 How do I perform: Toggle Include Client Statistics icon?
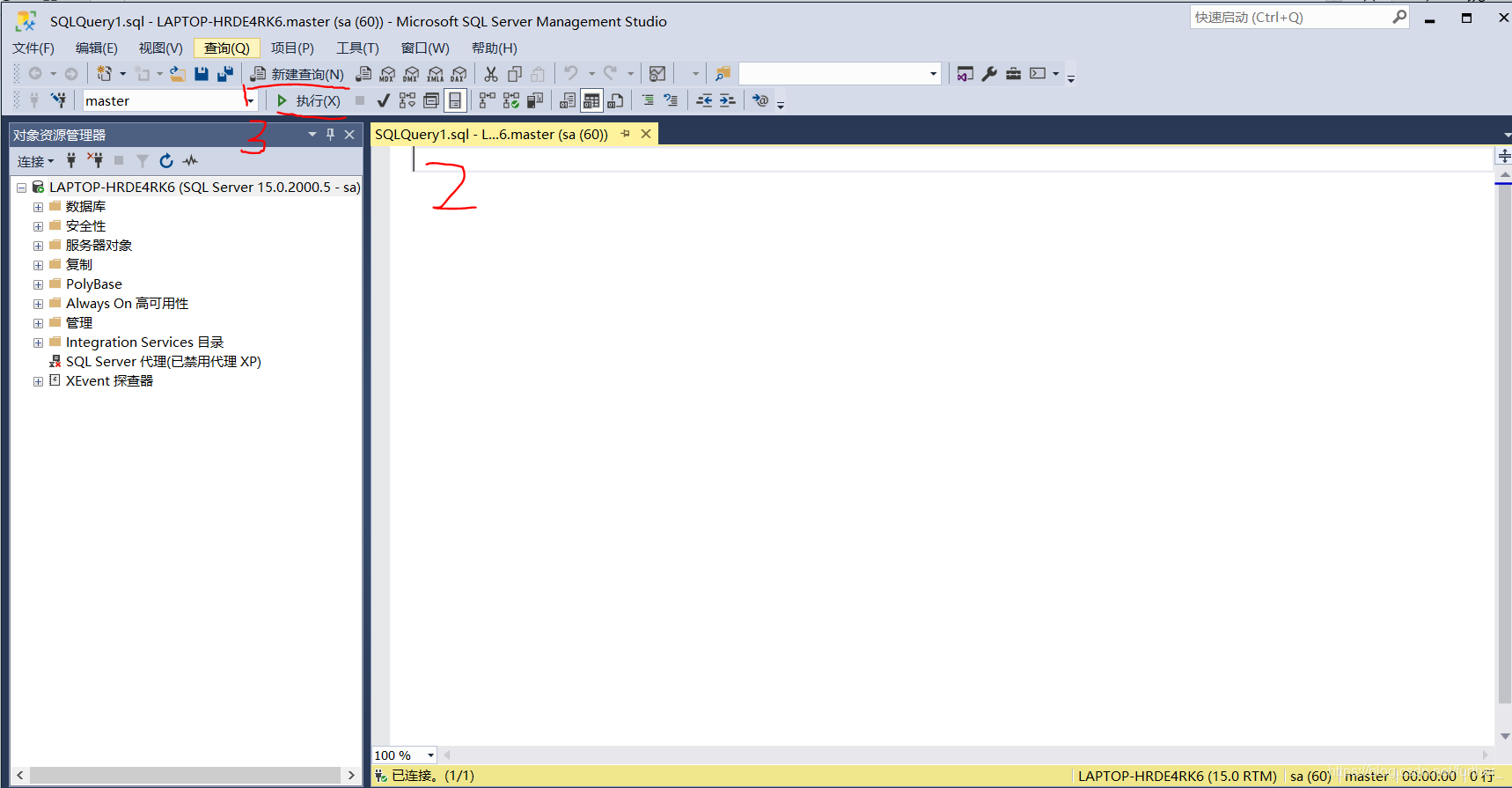click(534, 100)
